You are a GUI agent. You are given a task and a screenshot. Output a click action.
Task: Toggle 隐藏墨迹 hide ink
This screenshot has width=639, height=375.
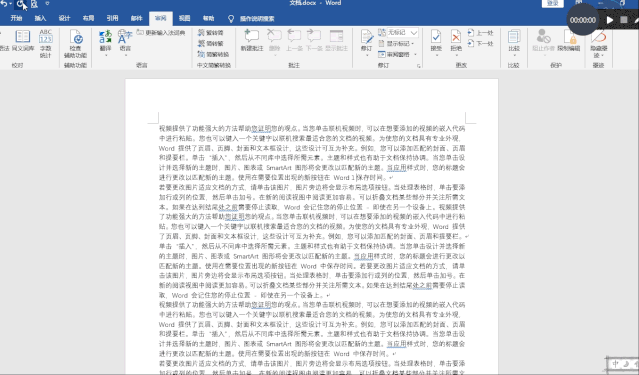pyautogui.click(x=598, y=43)
